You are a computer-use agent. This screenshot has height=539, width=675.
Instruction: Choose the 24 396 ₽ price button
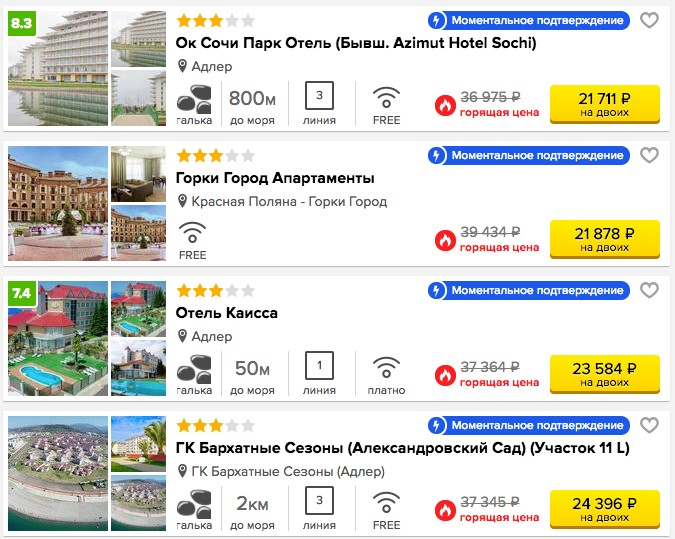point(605,509)
